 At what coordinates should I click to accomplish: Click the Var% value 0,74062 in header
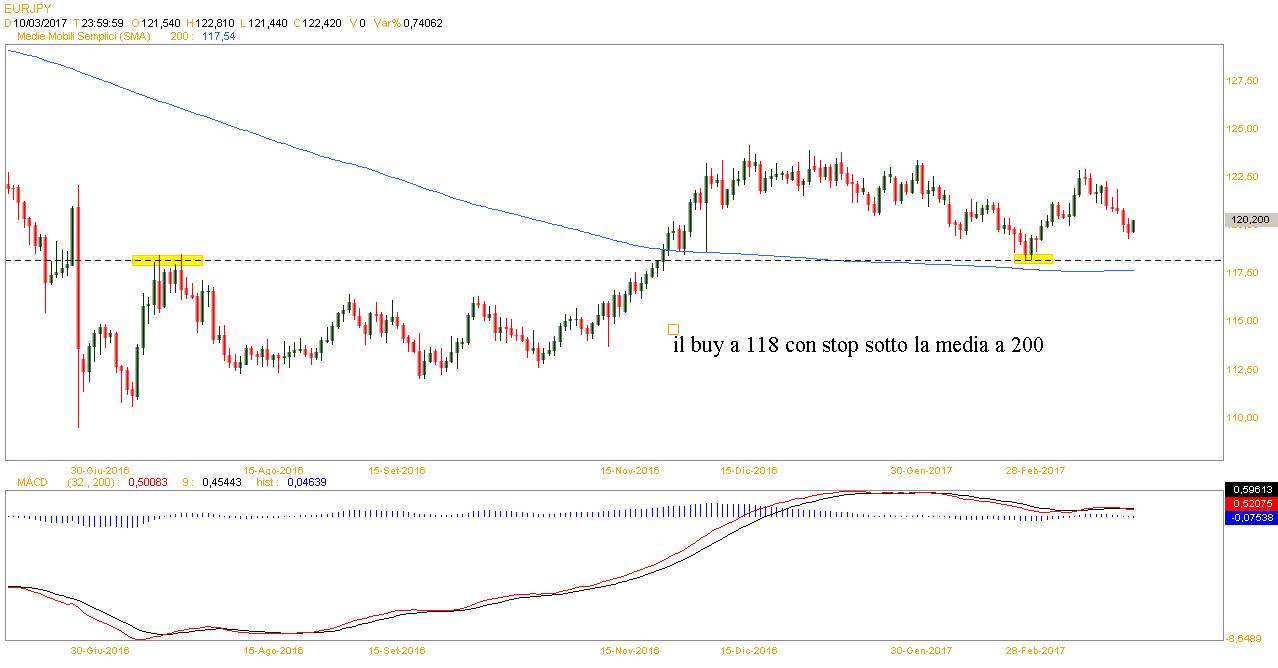pos(419,21)
